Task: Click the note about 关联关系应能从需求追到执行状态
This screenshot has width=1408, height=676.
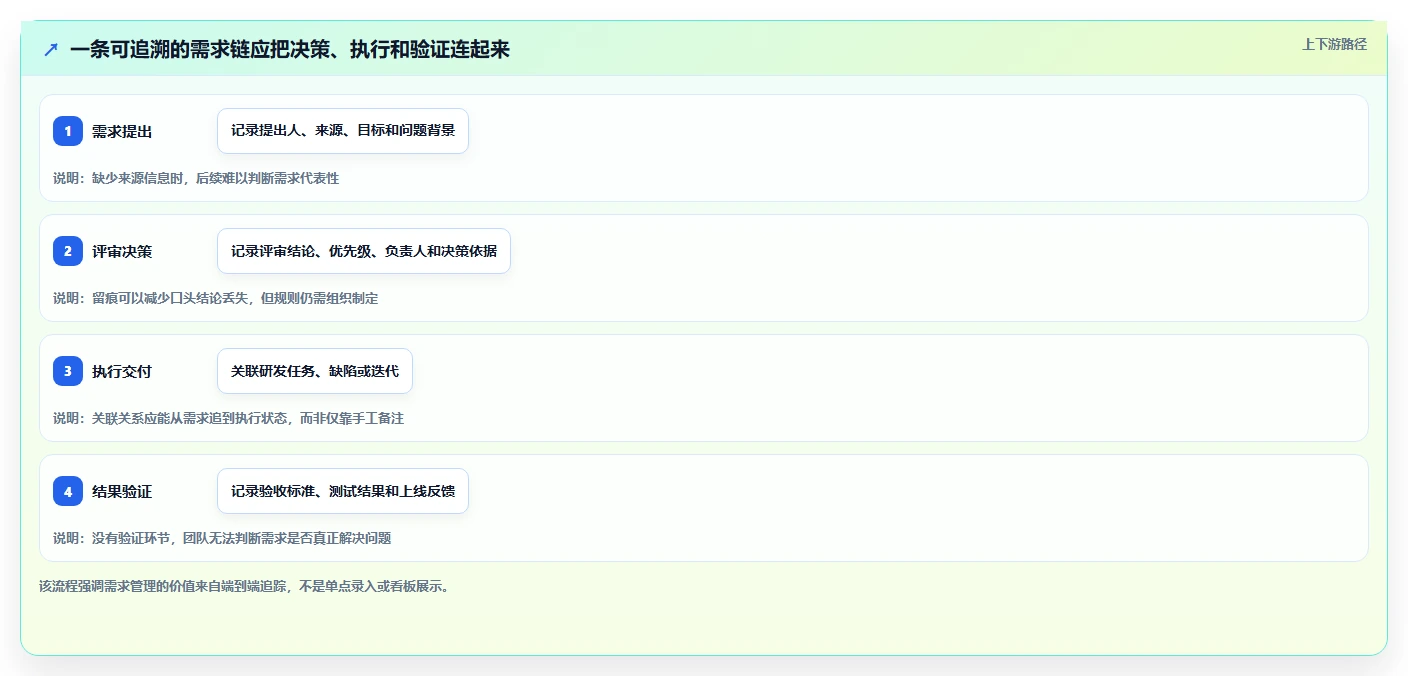Action: 229,418
